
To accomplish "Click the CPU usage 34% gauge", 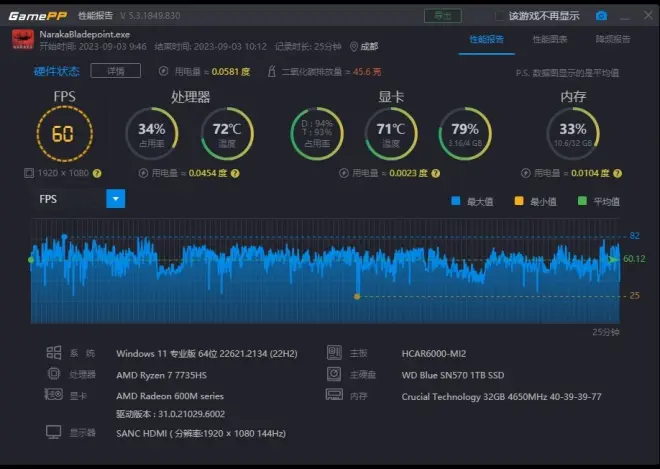I will pyautogui.click(x=152, y=134).
